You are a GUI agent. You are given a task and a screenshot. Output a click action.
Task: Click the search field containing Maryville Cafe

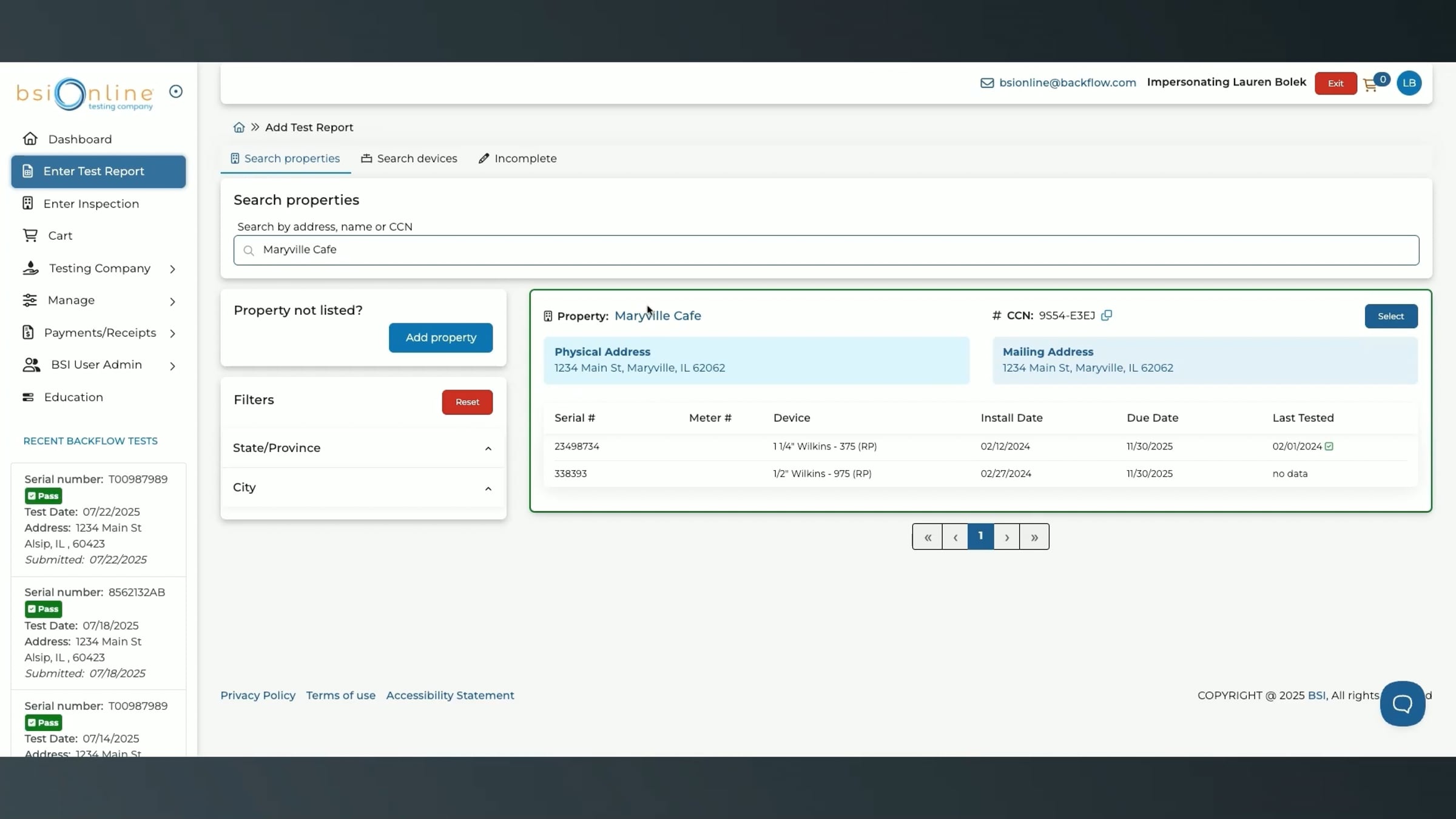[826, 250]
